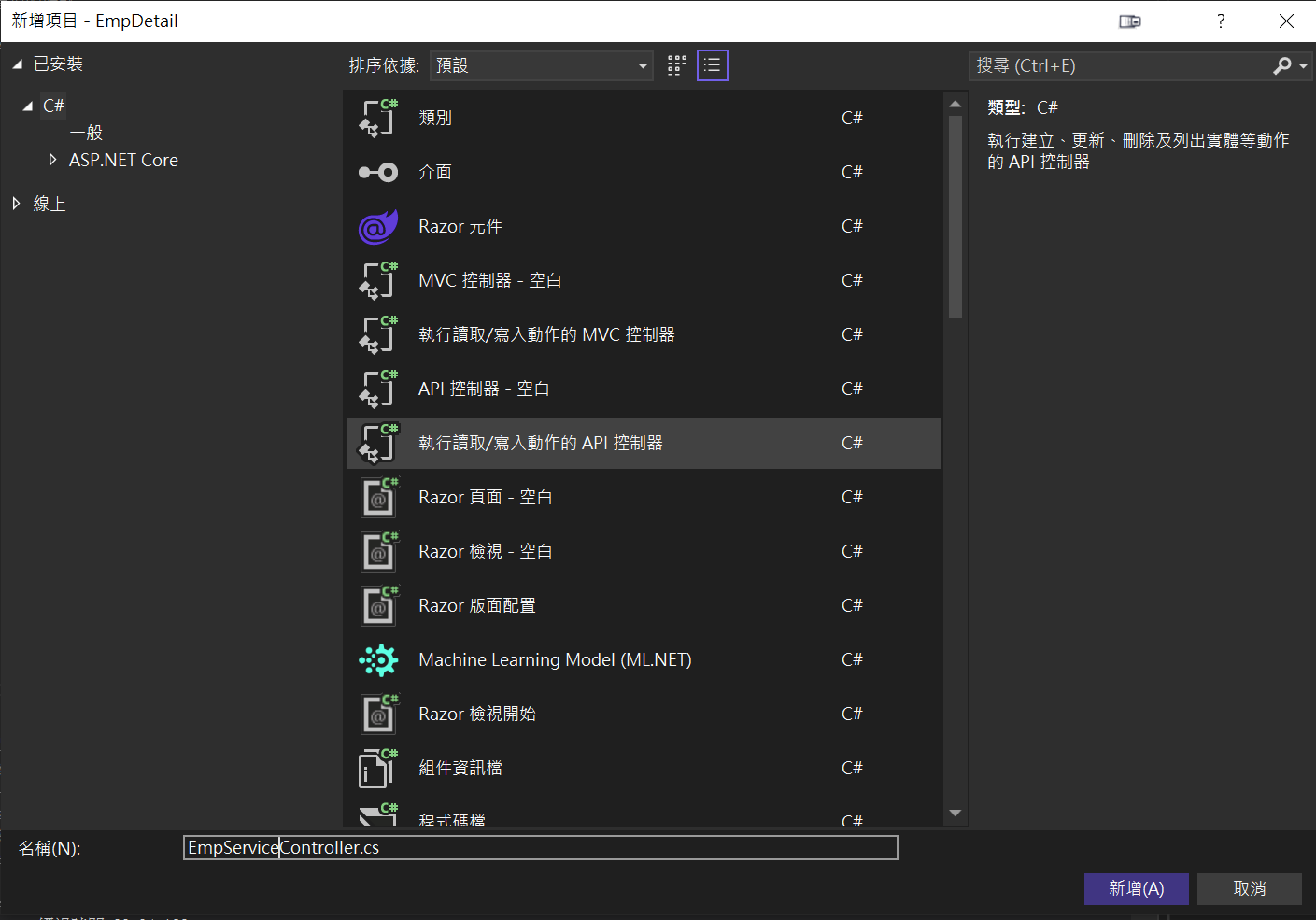
Task: Click C# language label on 類別 row
Action: (x=852, y=118)
